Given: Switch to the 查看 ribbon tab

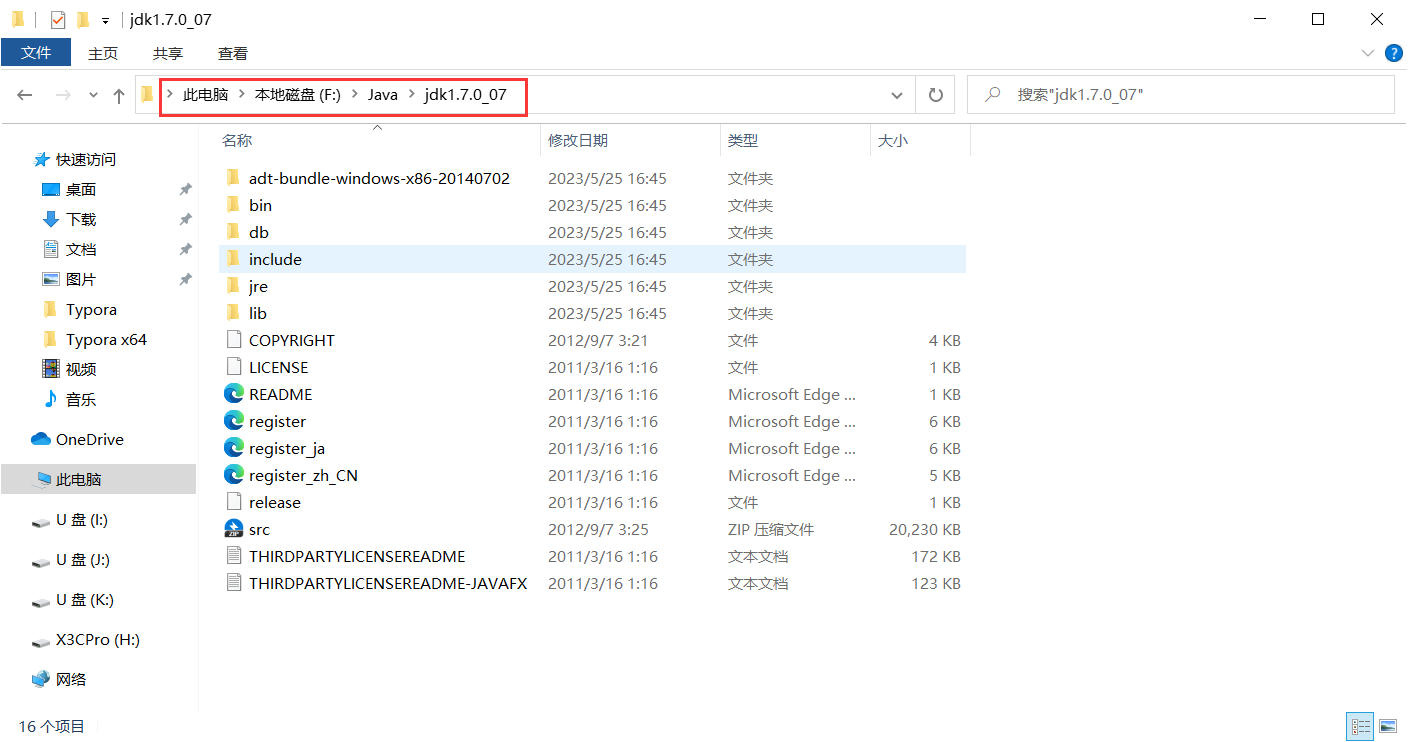Looking at the screenshot, I should coord(232,53).
